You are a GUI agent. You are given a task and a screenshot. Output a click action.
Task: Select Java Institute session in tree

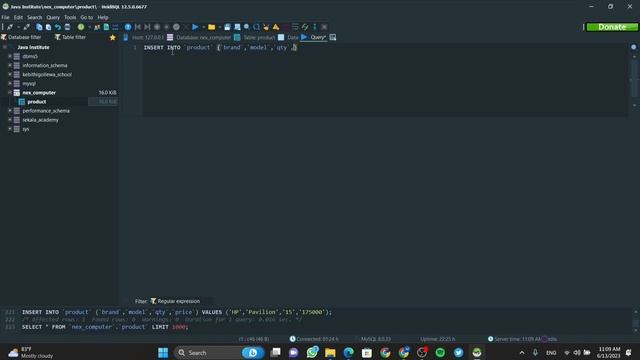33,47
